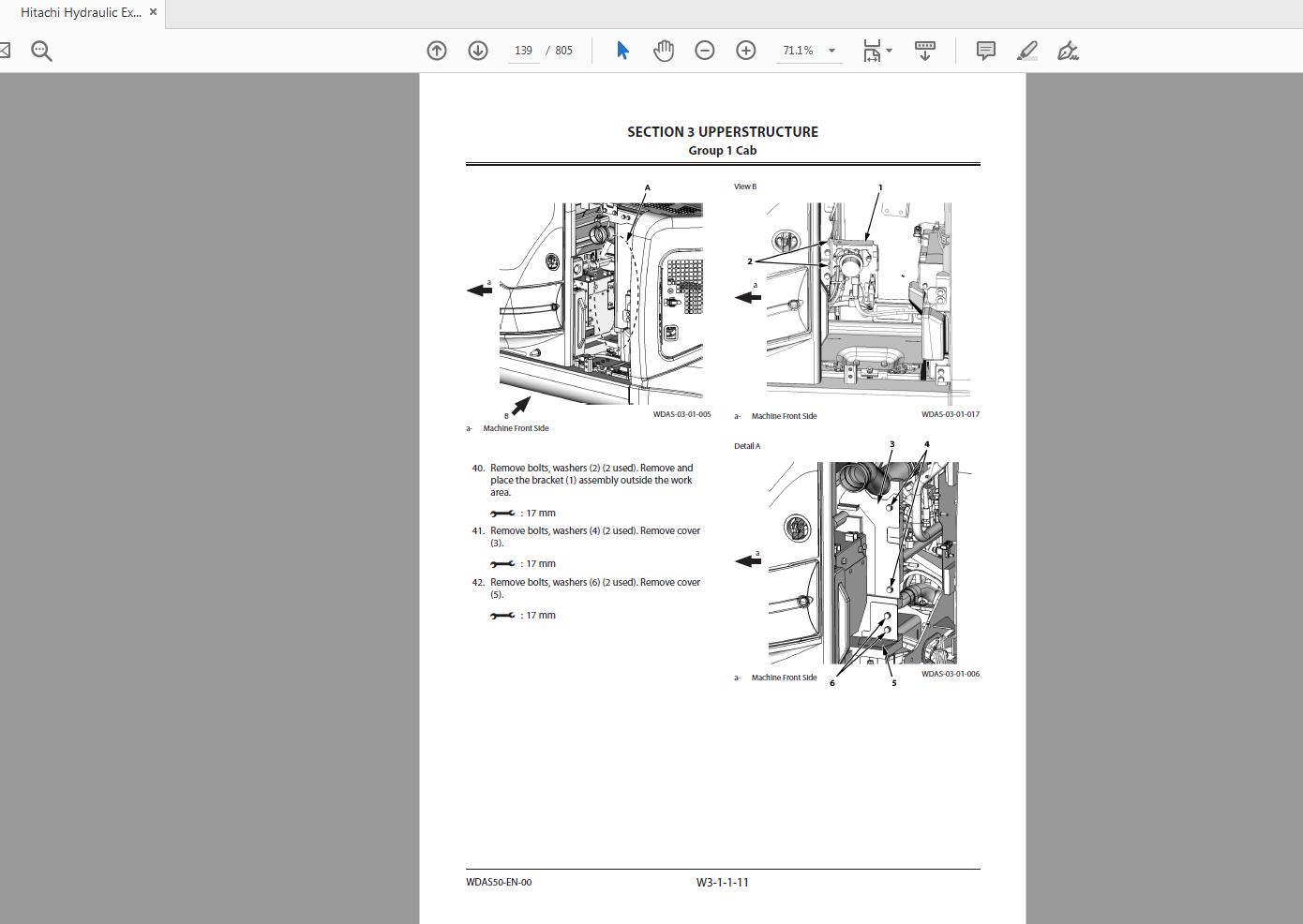
Task: Go to the next page with down arrow
Action: [x=478, y=51]
